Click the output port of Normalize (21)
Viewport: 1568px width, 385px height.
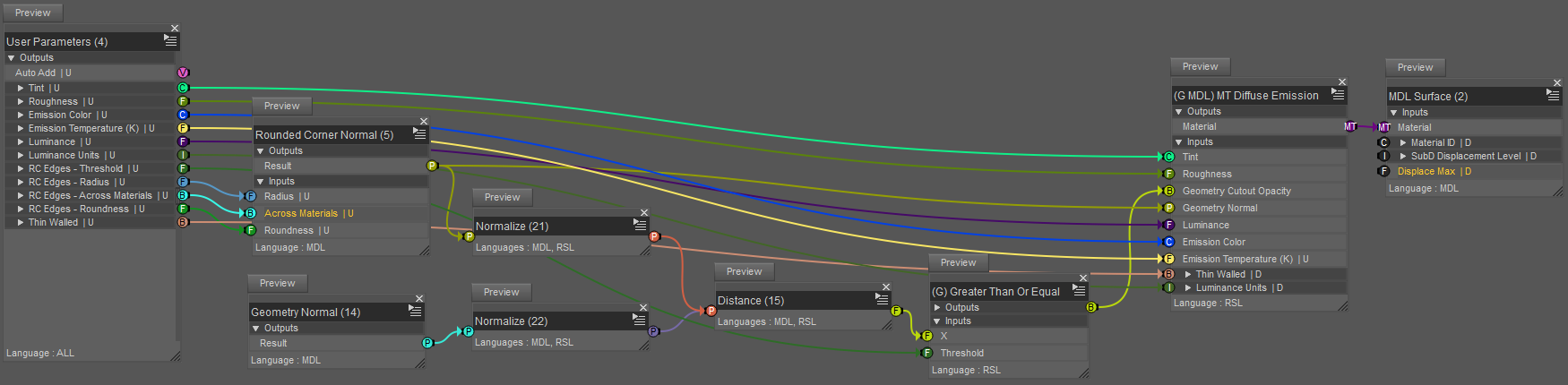(x=654, y=236)
